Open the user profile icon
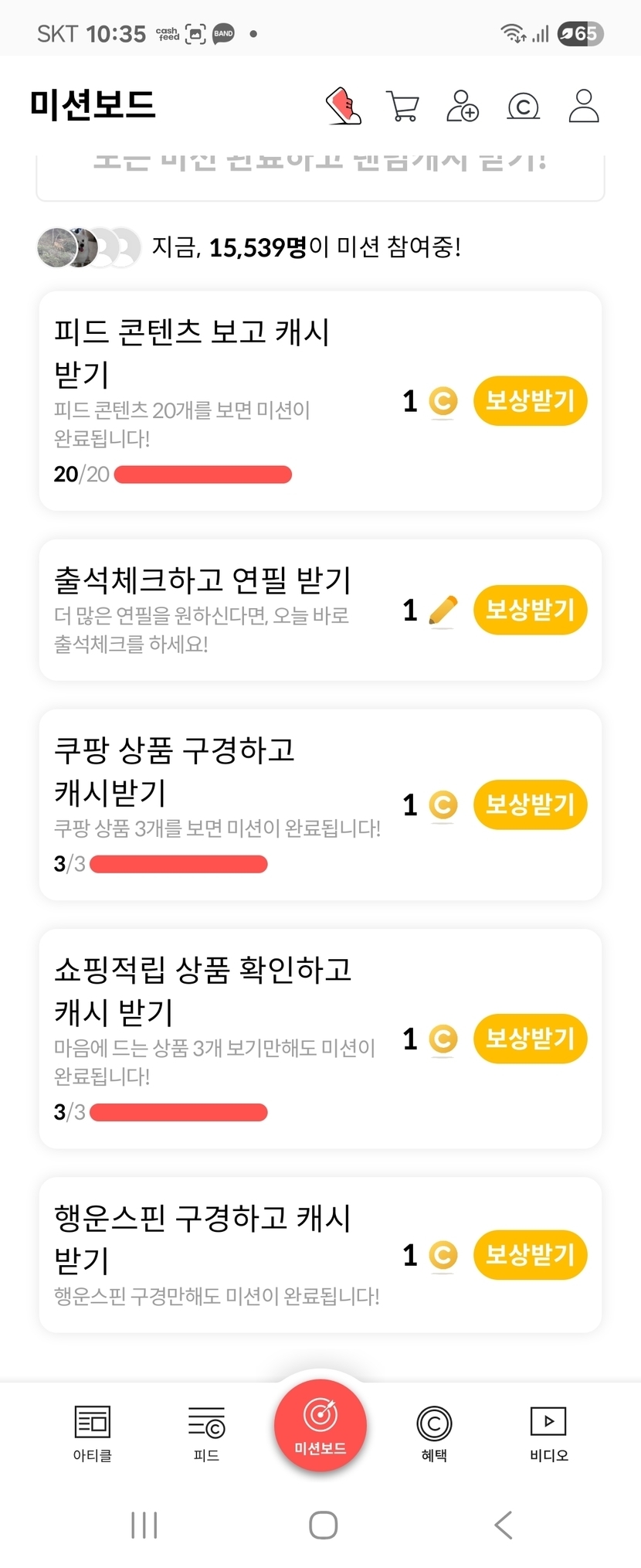This screenshot has height=1568, width=641. coord(584,107)
